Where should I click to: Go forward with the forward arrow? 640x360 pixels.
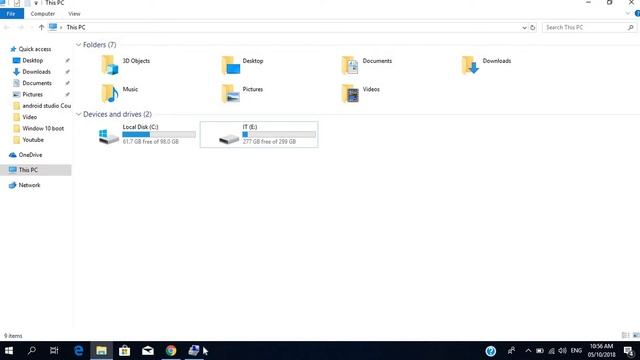(x=21, y=27)
